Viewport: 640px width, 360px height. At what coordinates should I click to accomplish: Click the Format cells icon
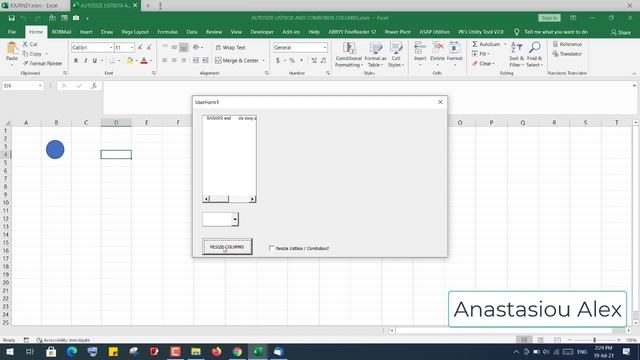(454, 49)
